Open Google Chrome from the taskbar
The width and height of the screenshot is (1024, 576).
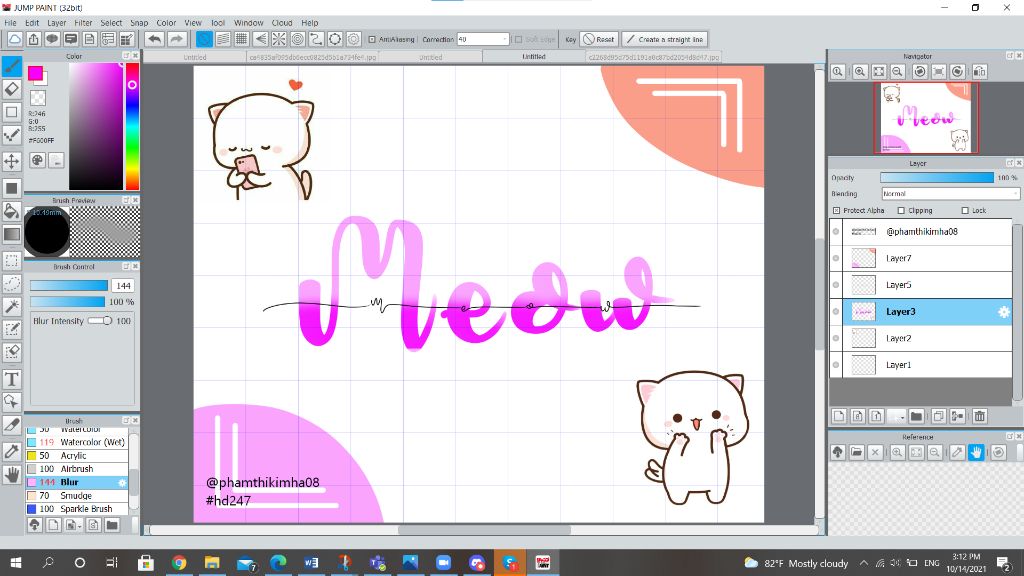pos(179,563)
